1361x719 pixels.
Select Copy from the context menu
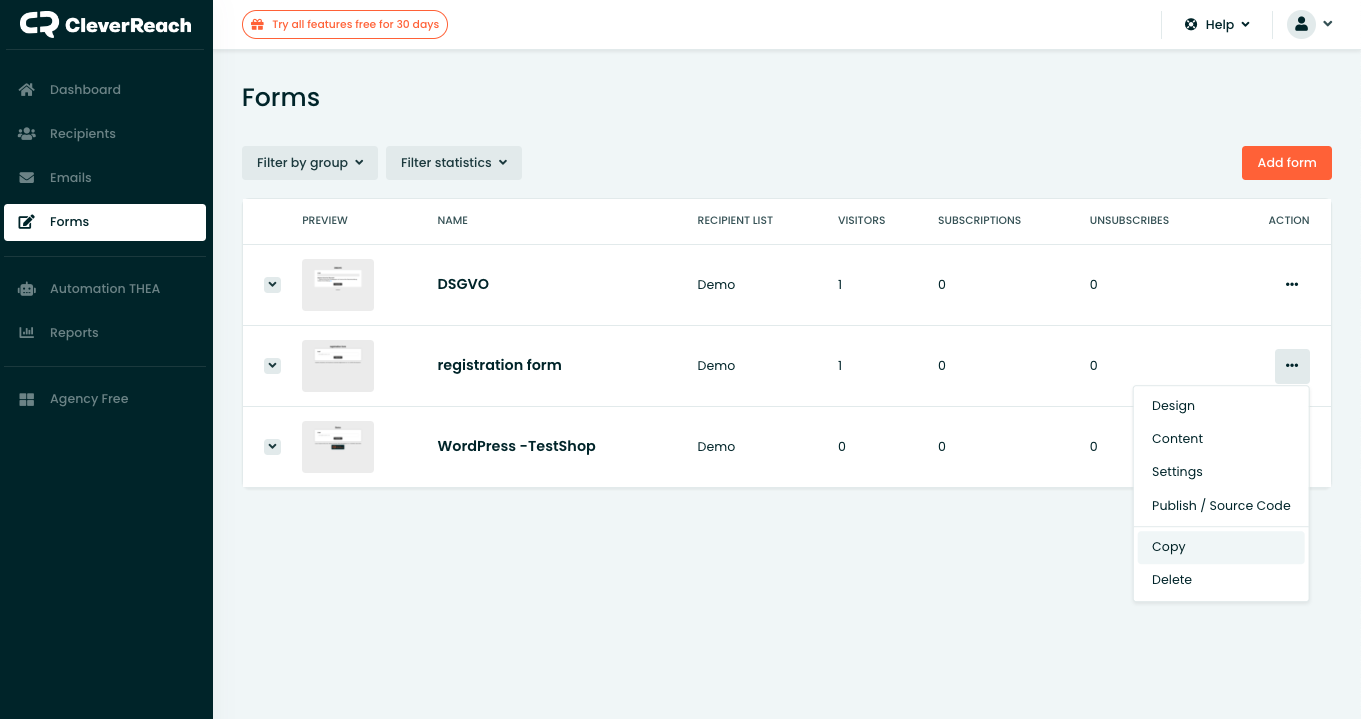coord(1168,547)
